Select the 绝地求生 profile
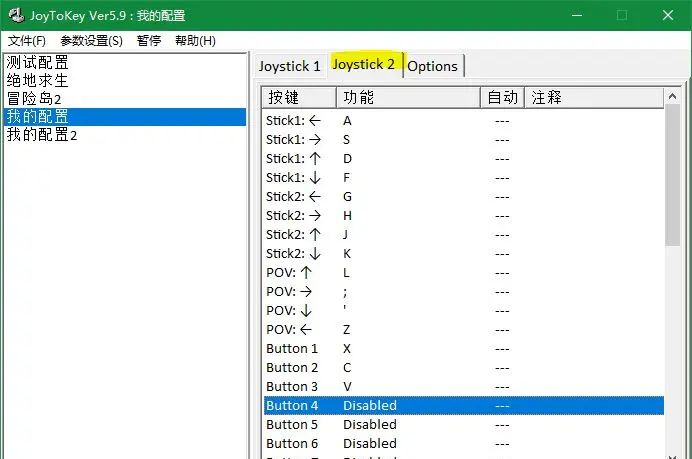The height and width of the screenshot is (459, 692). click(124, 80)
